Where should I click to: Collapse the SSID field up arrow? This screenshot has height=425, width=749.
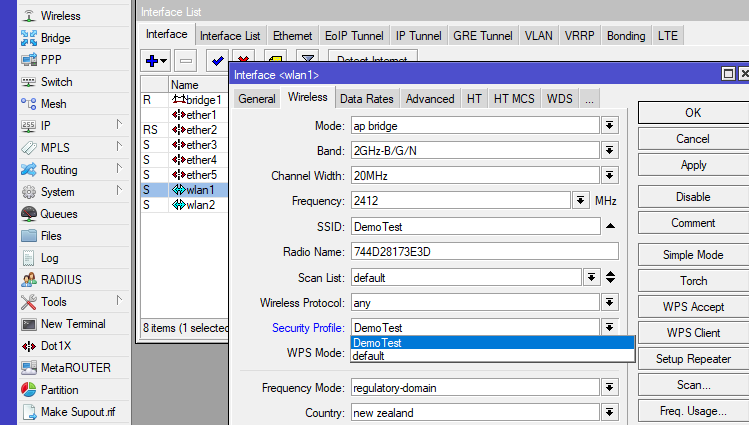(610, 227)
